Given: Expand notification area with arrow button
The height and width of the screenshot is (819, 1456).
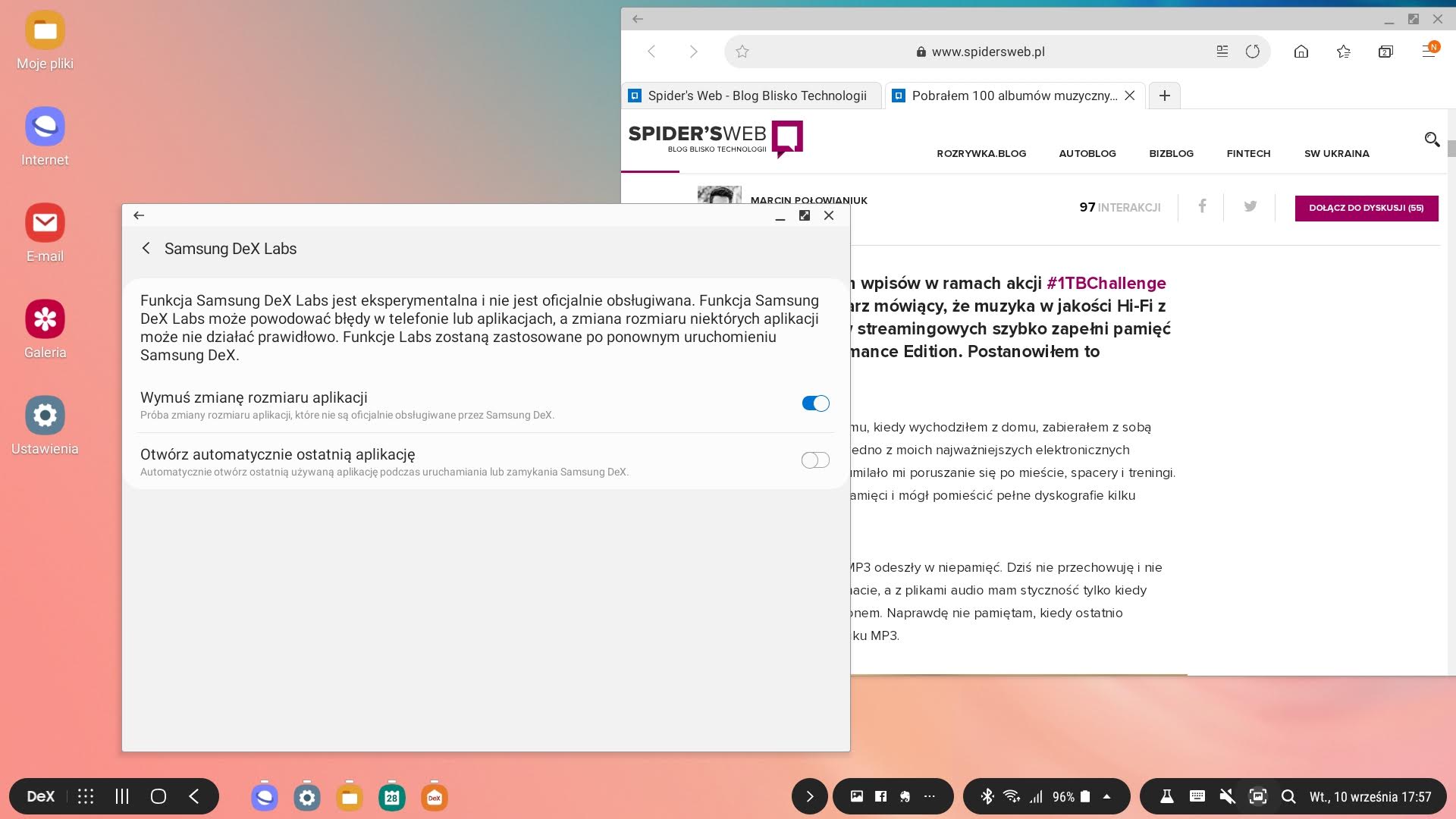Looking at the screenshot, I should [x=810, y=796].
